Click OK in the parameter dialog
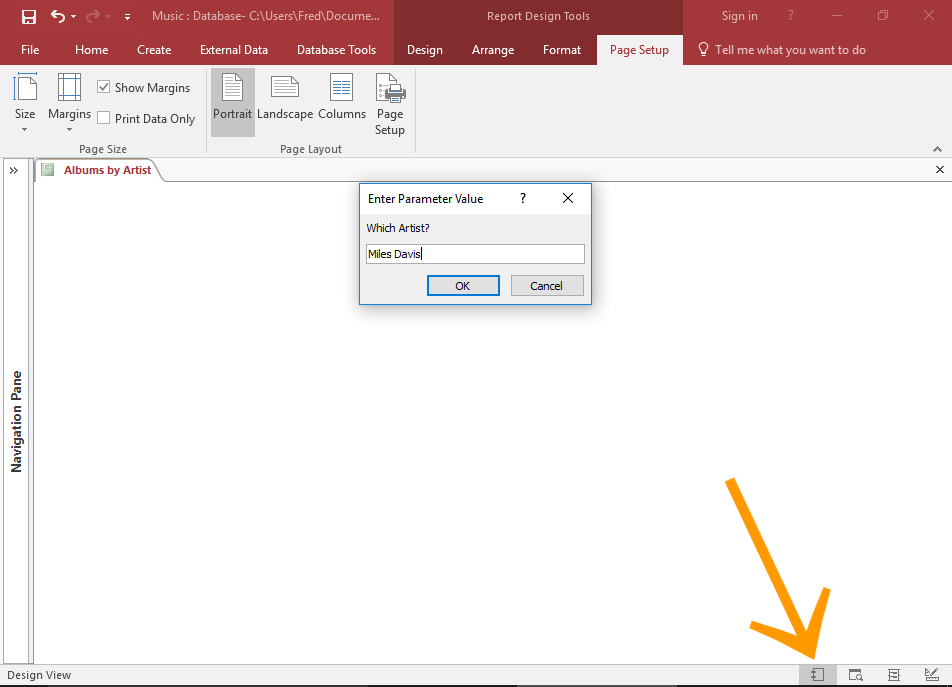This screenshot has height=687, width=952. point(463,286)
